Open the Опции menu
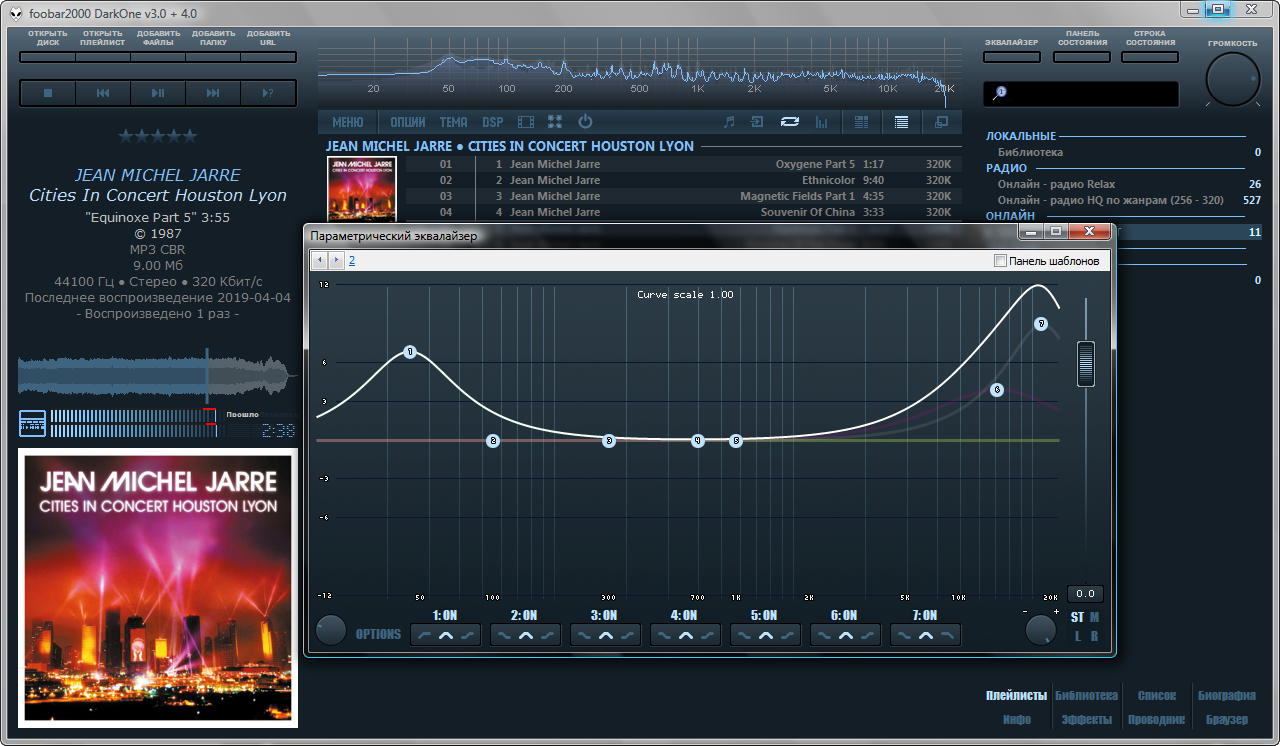 [408, 122]
